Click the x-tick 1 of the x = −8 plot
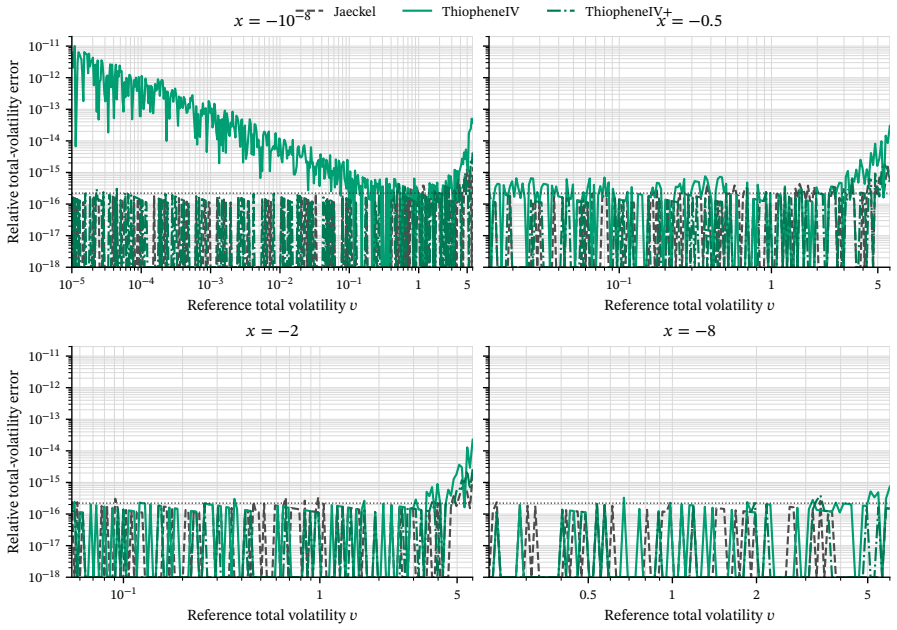The height and width of the screenshot is (630, 897). point(672,595)
